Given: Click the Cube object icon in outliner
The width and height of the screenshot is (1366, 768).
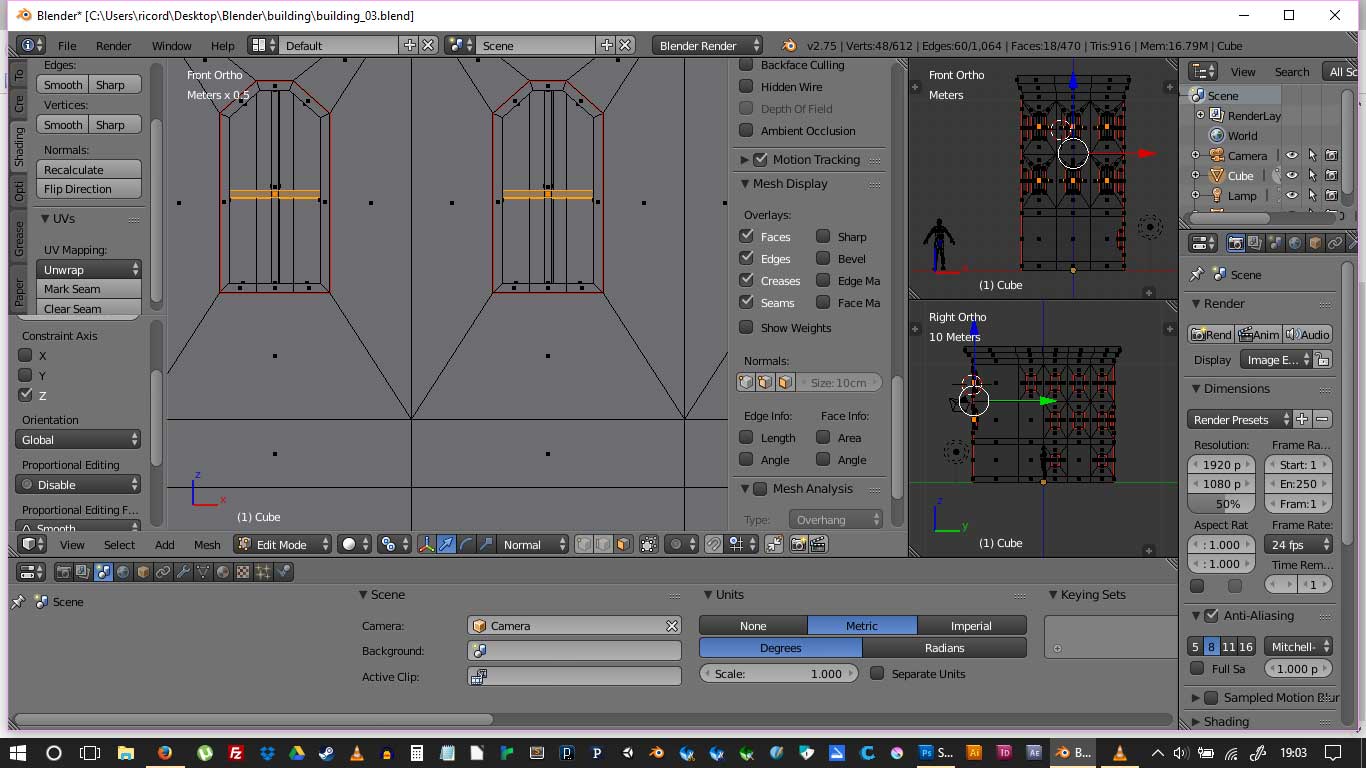Looking at the screenshot, I should 1216,175.
